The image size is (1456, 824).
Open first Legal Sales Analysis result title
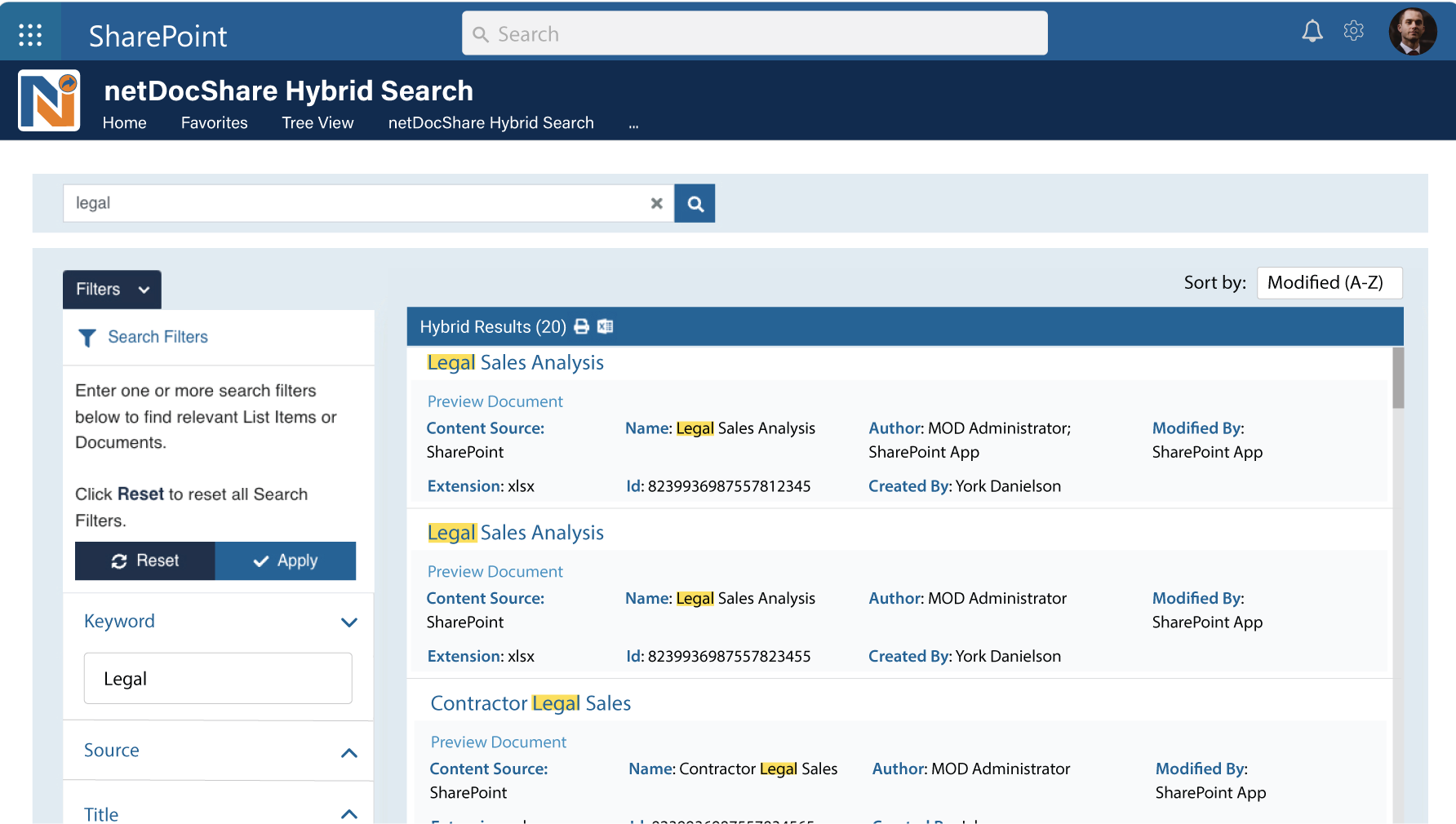coord(516,362)
